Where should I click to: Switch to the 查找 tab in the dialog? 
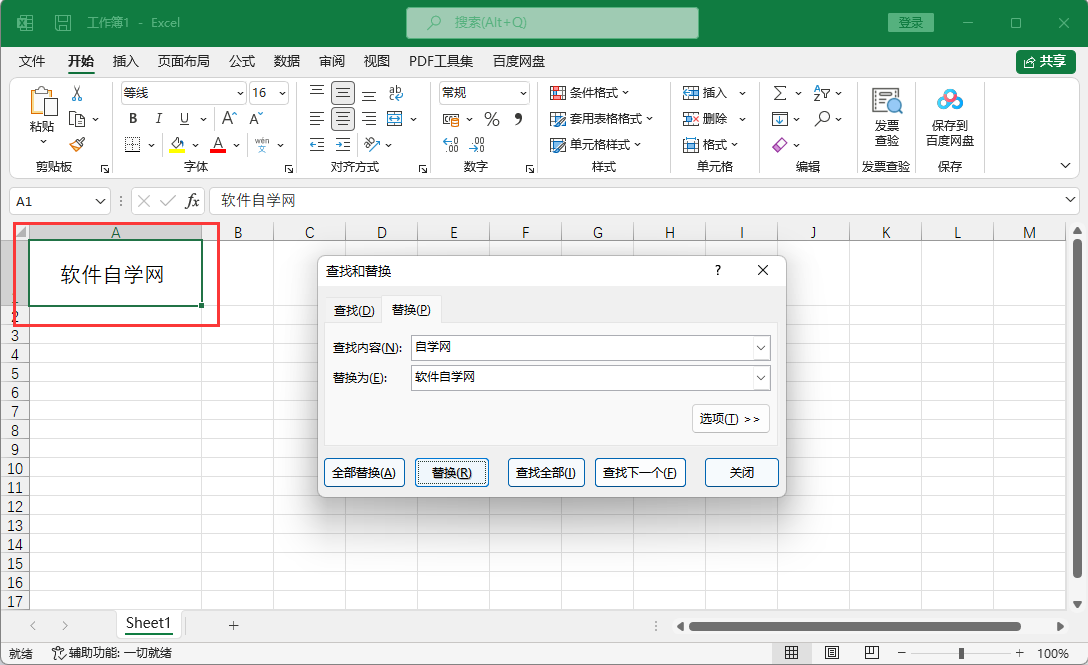click(x=353, y=310)
